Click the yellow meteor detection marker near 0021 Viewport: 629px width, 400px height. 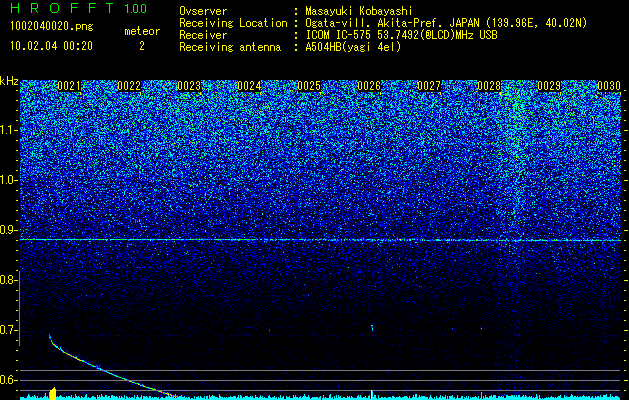53,393
